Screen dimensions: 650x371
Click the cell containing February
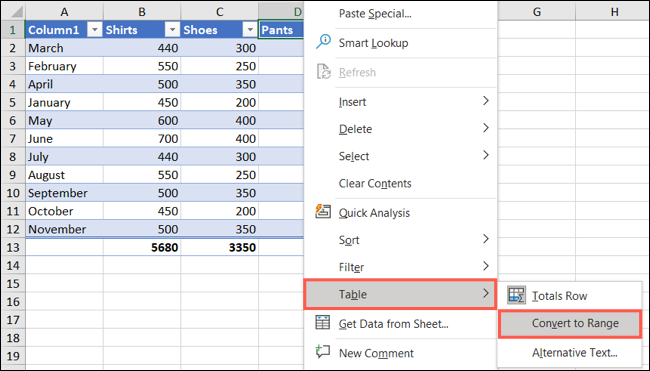pyautogui.click(x=64, y=66)
